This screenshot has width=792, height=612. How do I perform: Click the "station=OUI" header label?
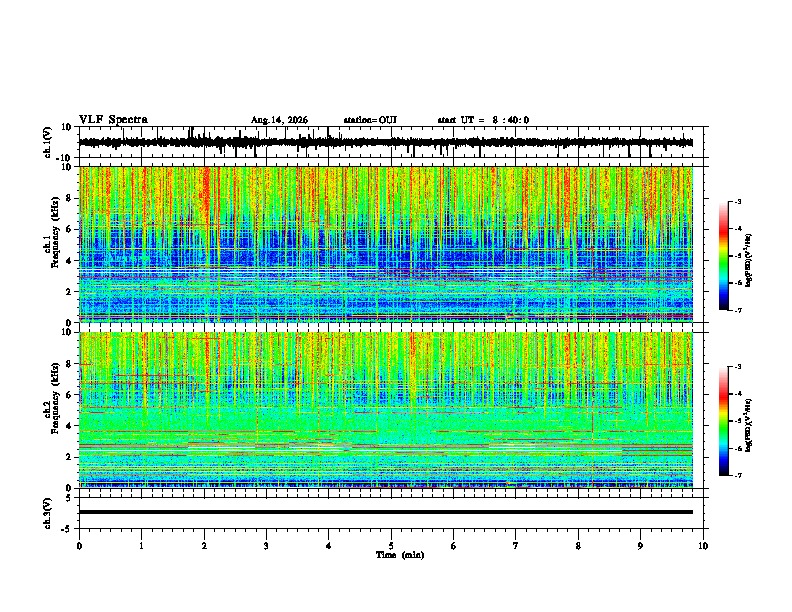click(x=370, y=120)
